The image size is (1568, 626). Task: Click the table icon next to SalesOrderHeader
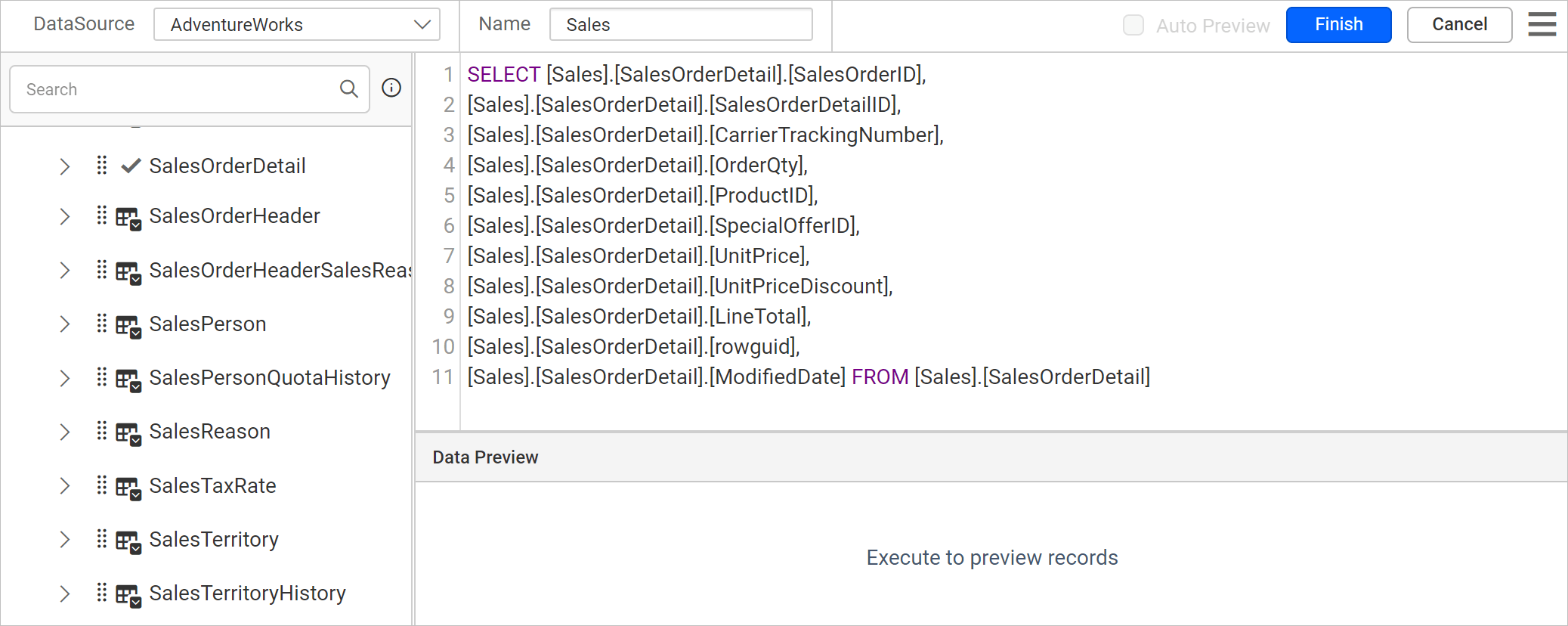coord(128,215)
